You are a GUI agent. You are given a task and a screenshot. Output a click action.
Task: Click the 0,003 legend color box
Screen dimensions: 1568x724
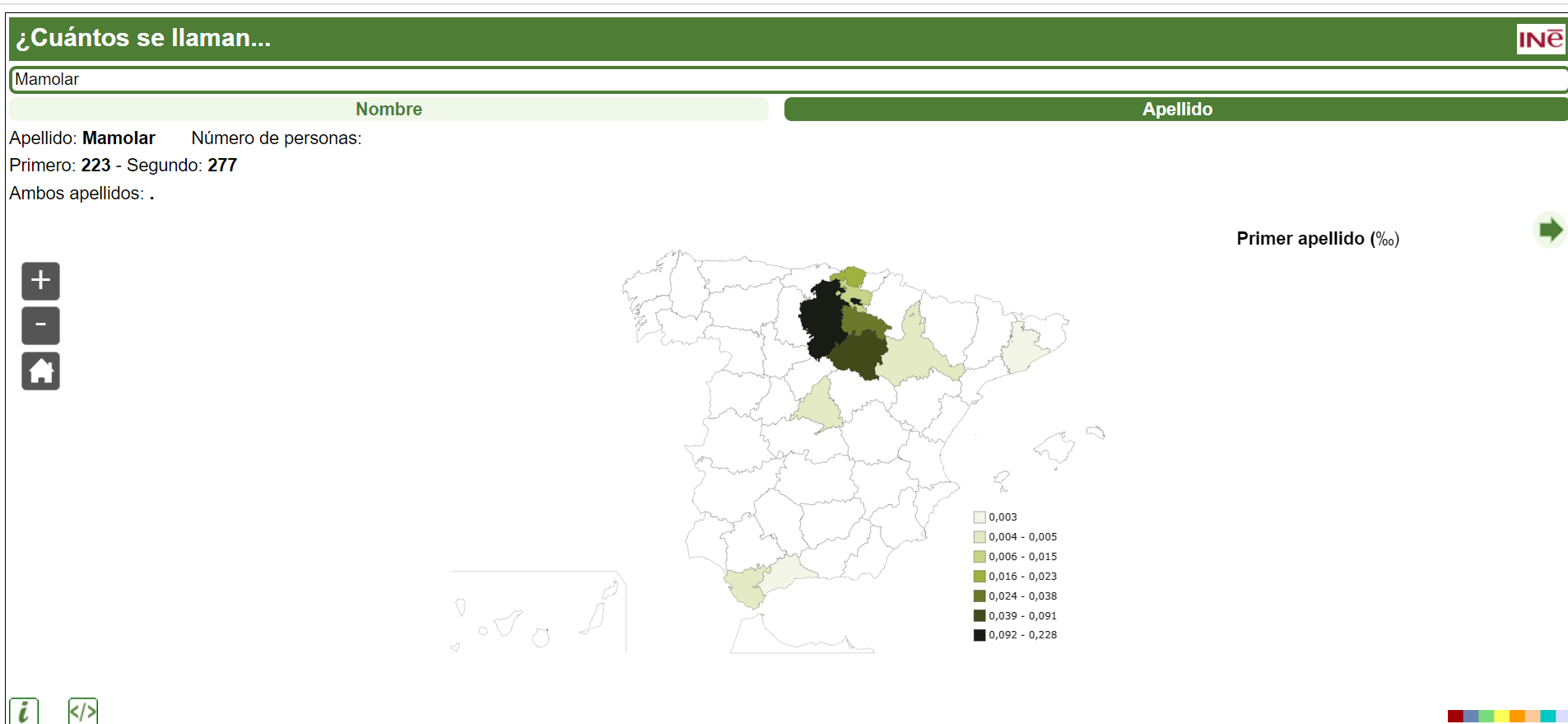[x=979, y=517]
